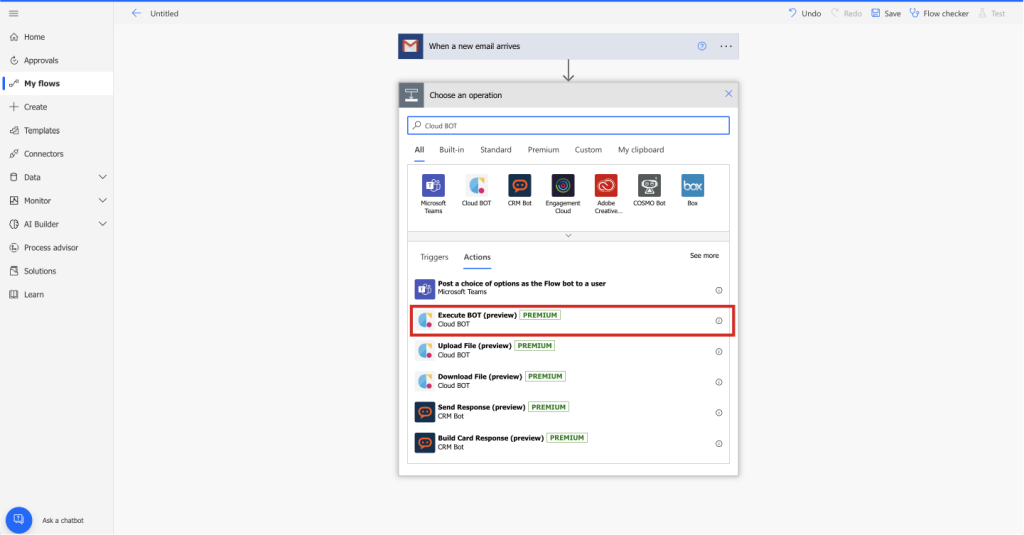Open the hamburger navigation menu
The width and height of the screenshot is (1024, 535).
pos(14,13)
